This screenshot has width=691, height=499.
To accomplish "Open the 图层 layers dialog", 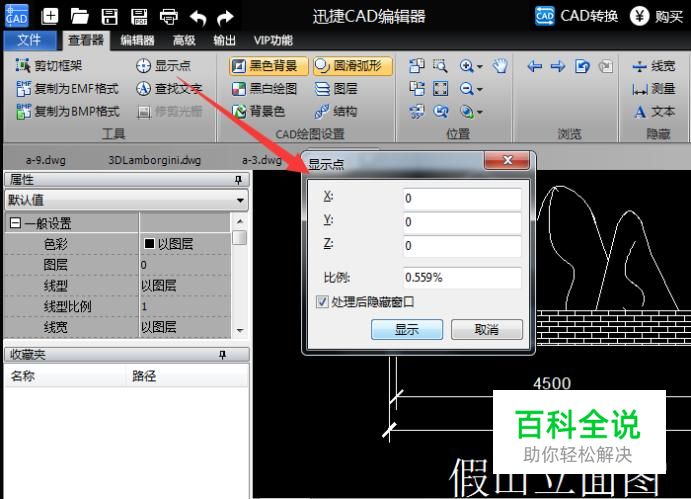I will [x=336, y=89].
